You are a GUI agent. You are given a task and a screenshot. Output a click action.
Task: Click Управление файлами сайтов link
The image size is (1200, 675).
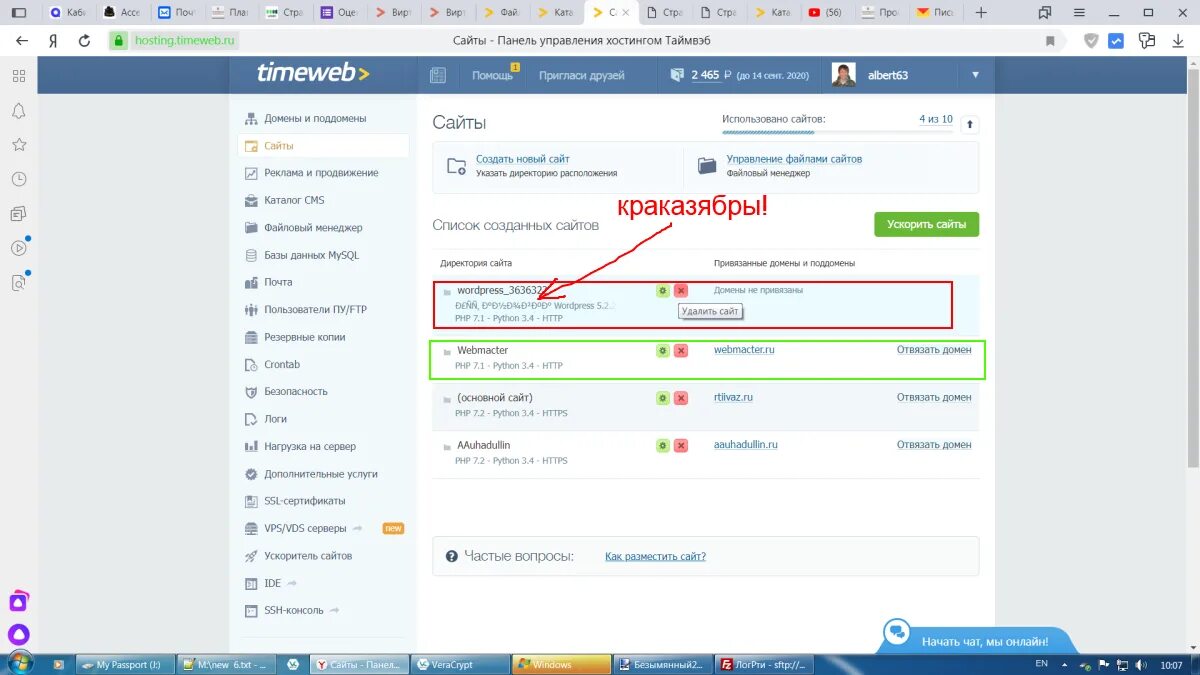point(794,159)
